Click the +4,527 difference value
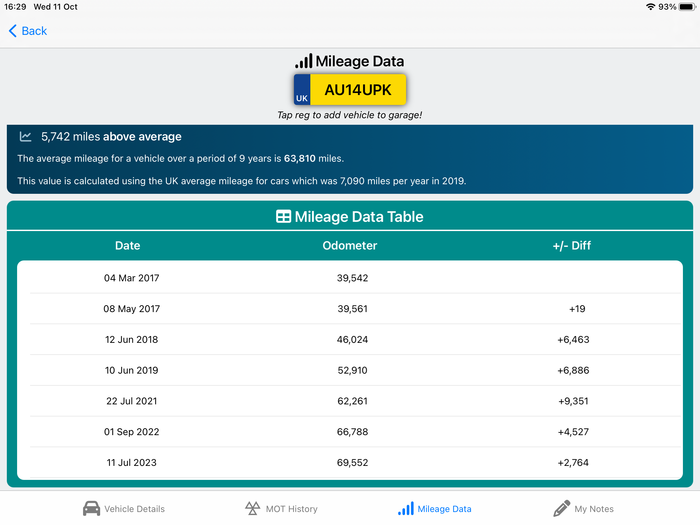 click(x=573, y=432)
